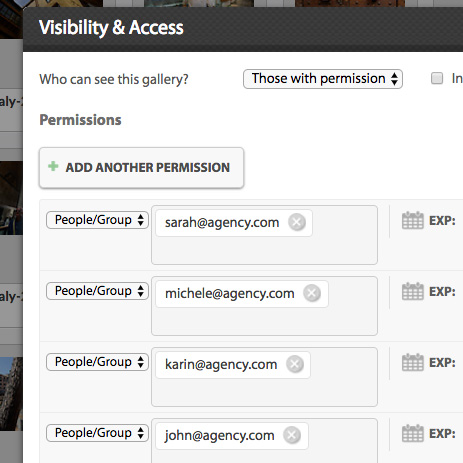Click empty area of sarah's permission field
The image size is (463, 463).
point(264,251)
